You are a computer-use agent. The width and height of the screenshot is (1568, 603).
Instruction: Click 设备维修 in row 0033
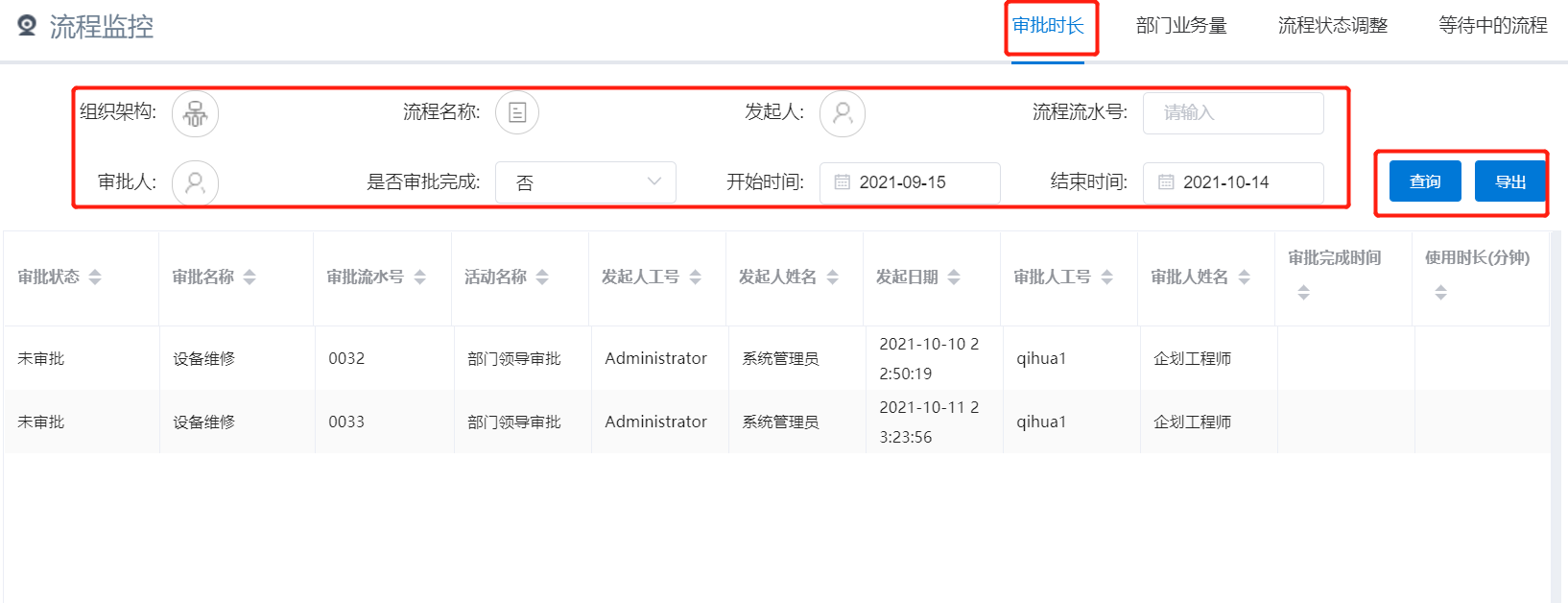pos(203,422)
